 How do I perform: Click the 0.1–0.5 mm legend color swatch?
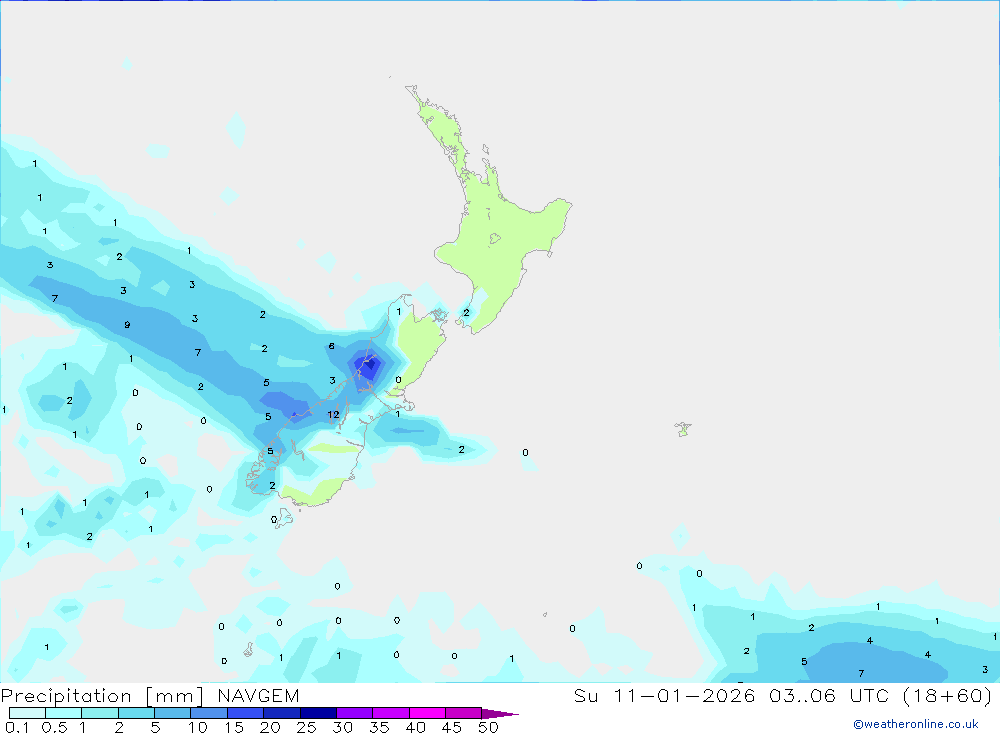pos(27,713)
